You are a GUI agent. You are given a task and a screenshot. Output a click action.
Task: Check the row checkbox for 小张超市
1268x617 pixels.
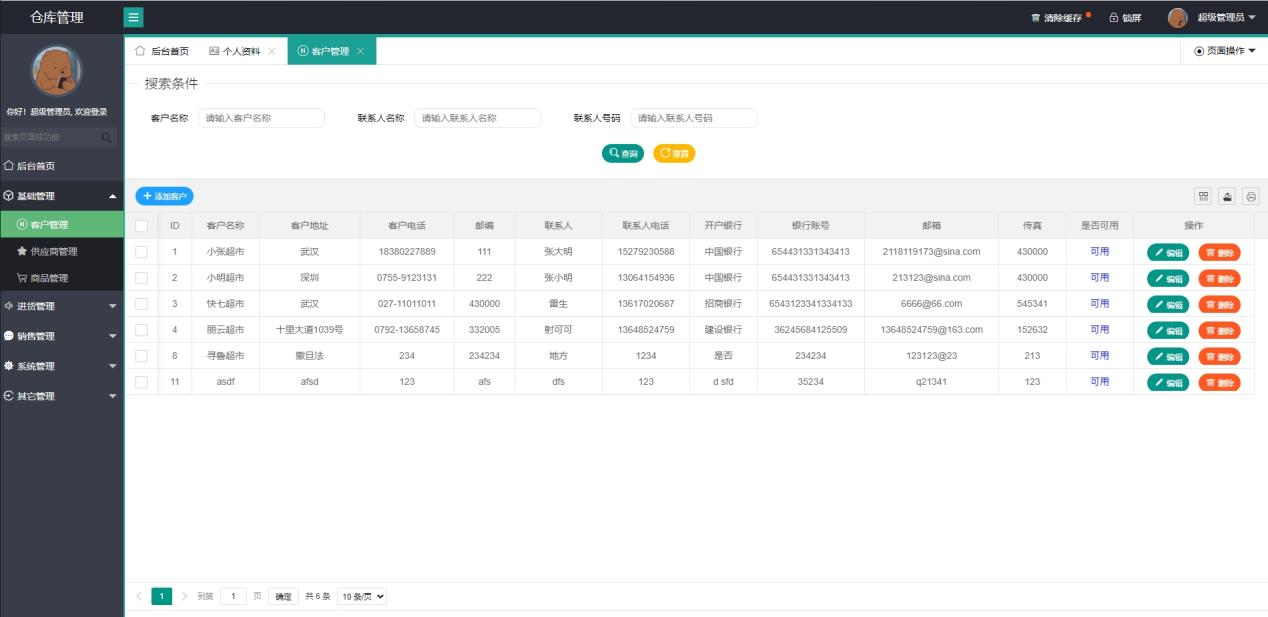[141, 252]
